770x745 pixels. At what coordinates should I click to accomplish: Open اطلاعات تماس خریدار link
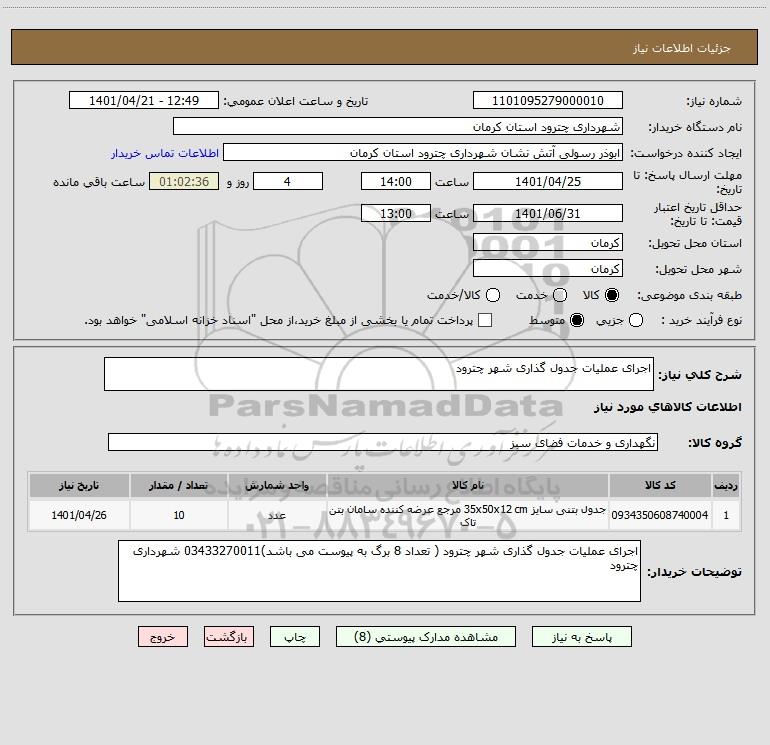165,153
